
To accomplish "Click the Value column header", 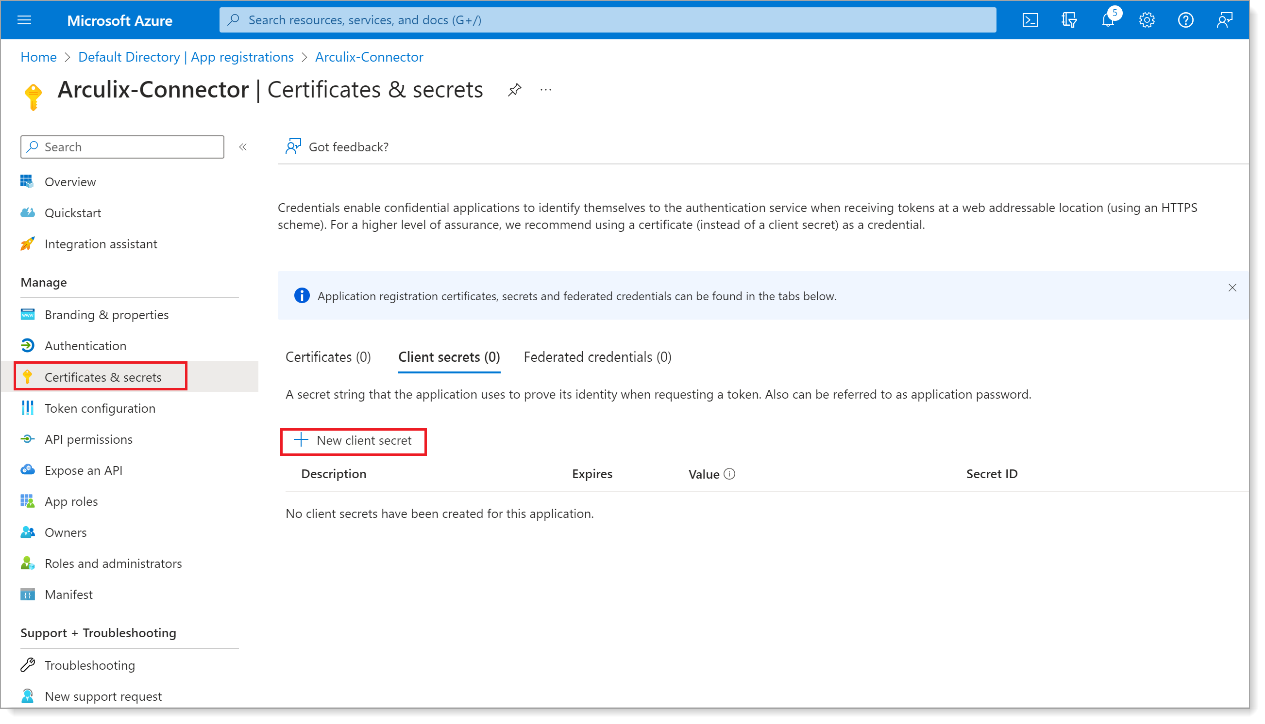I will coord(704,474).
